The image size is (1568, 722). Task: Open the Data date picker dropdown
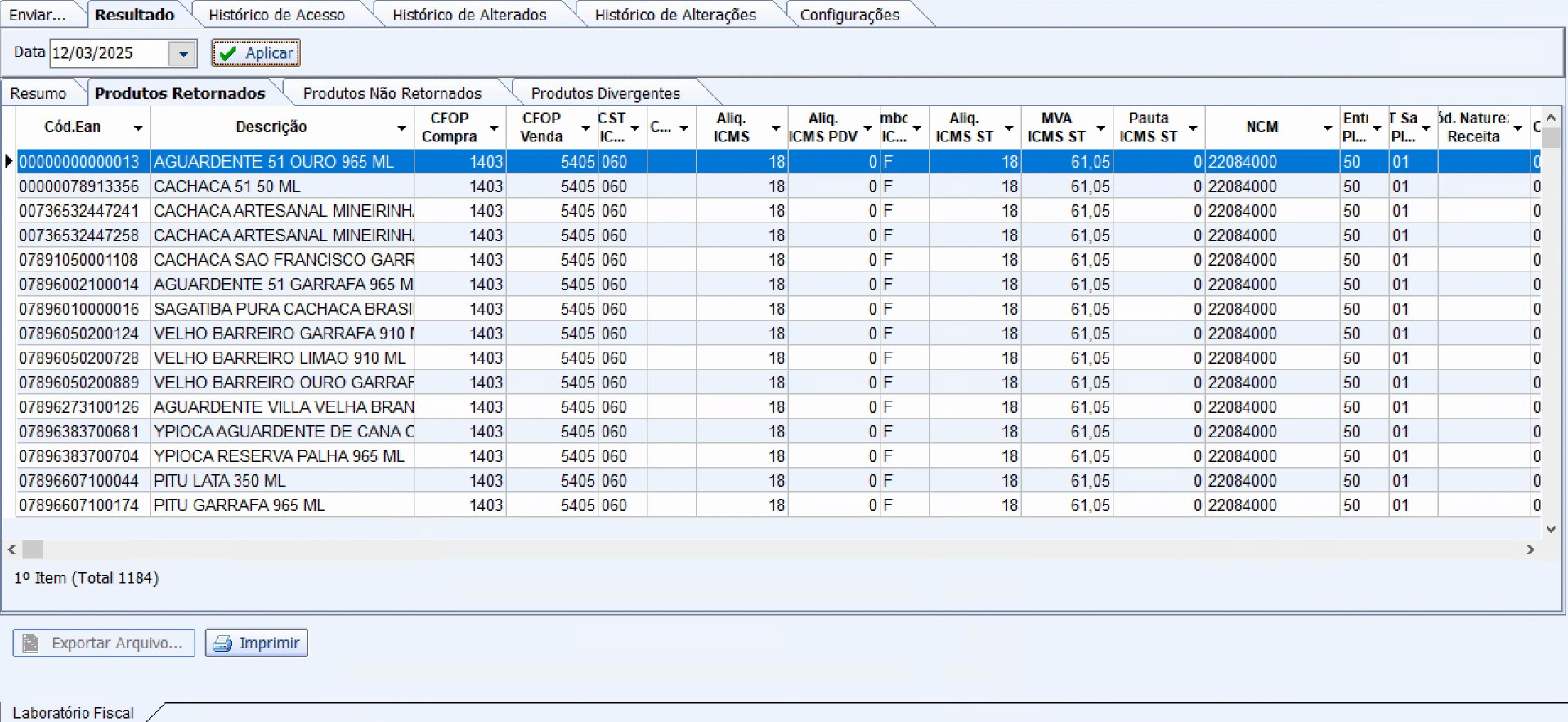pos(183,54)
